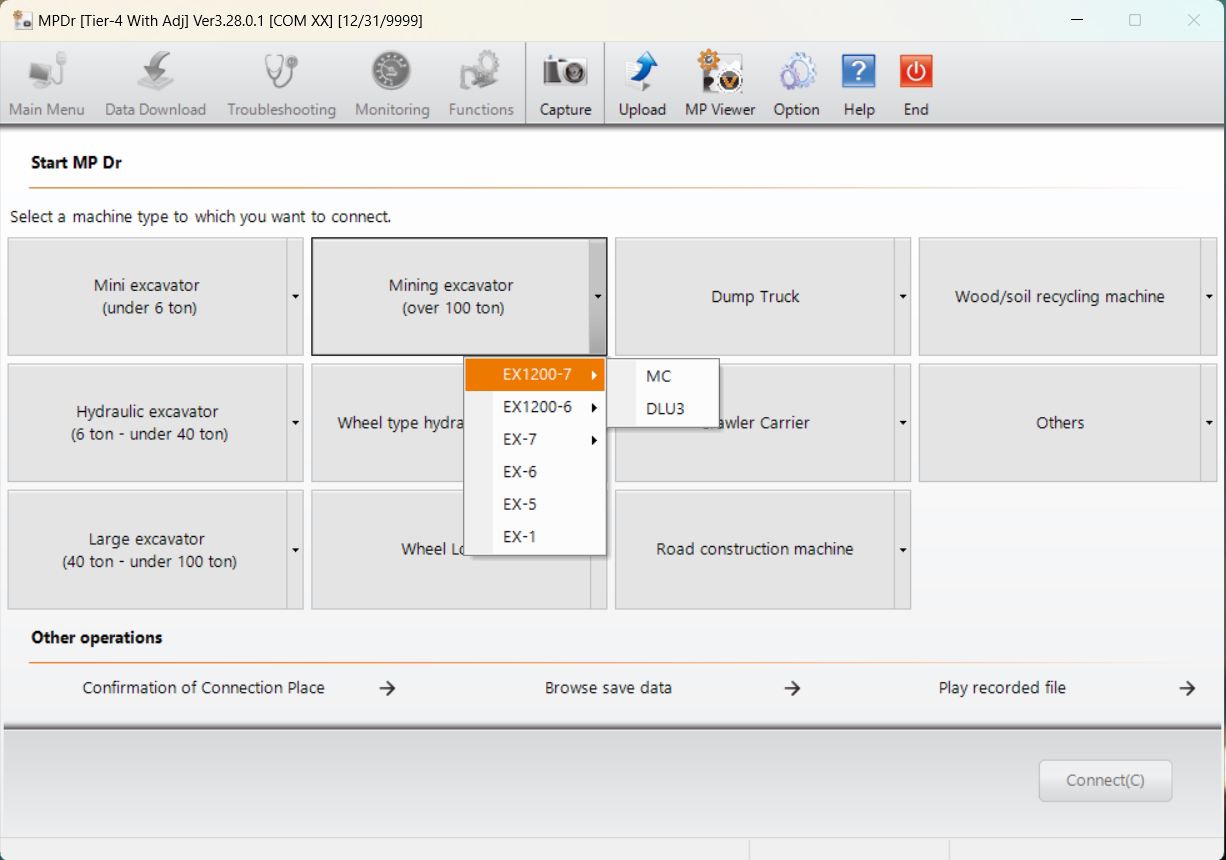Image resolution: width=1226 pixels, height=860 pixels.
Task: Expand the Others machine category dropdown
Action: pos(1208,422)
